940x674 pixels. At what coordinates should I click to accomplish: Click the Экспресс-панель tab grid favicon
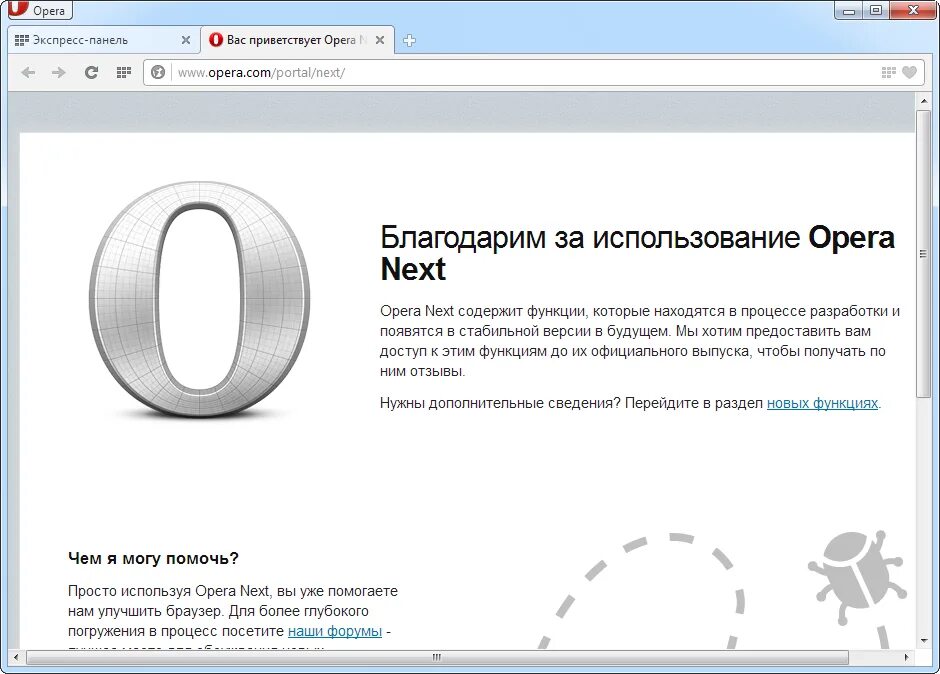22,40
